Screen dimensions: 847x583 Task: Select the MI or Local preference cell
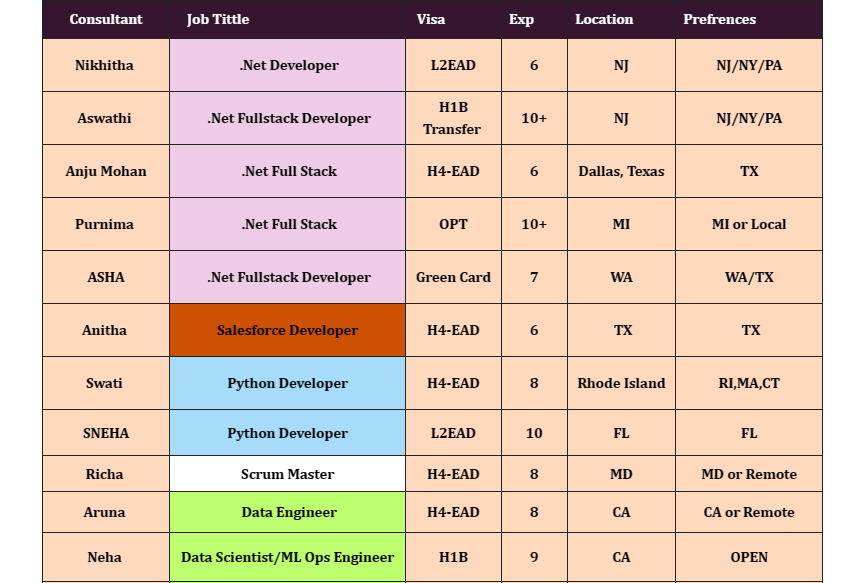[749, 224]
